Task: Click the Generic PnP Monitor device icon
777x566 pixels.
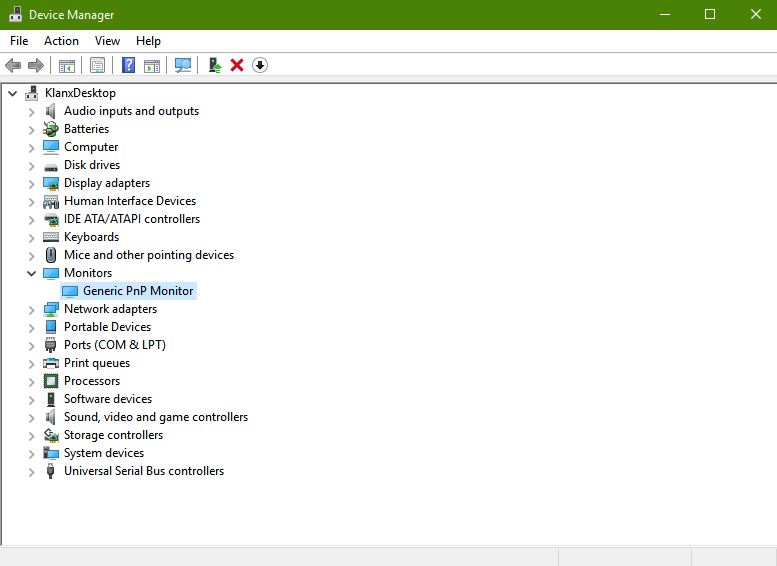Action: point(70,291)
